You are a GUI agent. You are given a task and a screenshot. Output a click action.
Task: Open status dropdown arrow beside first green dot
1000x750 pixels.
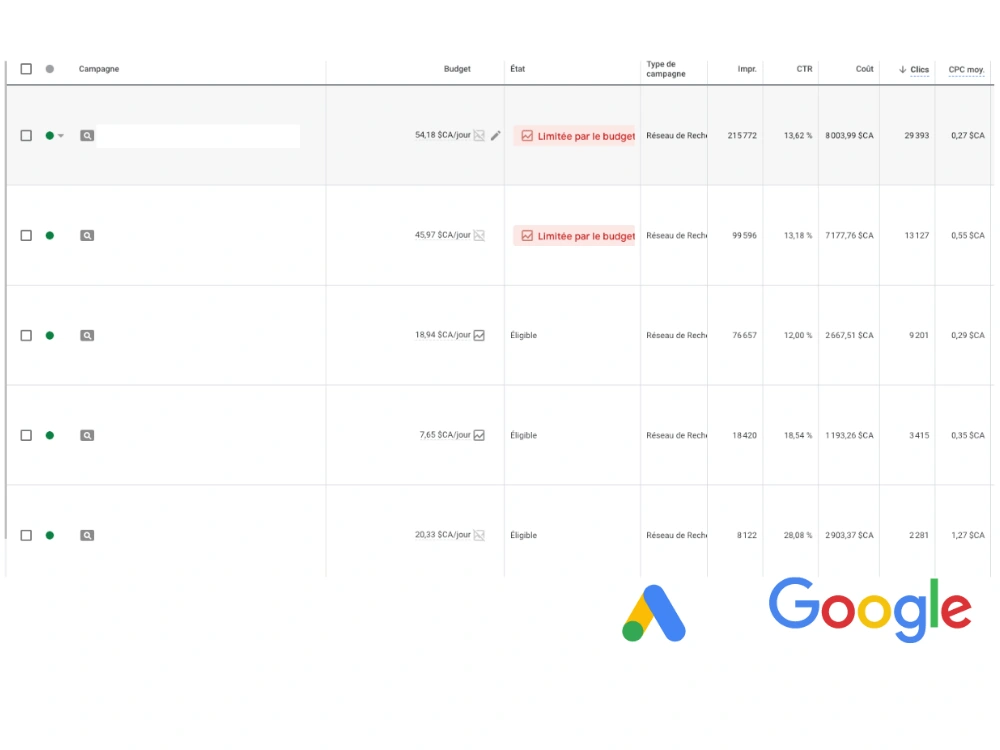[x=61, y=135]
